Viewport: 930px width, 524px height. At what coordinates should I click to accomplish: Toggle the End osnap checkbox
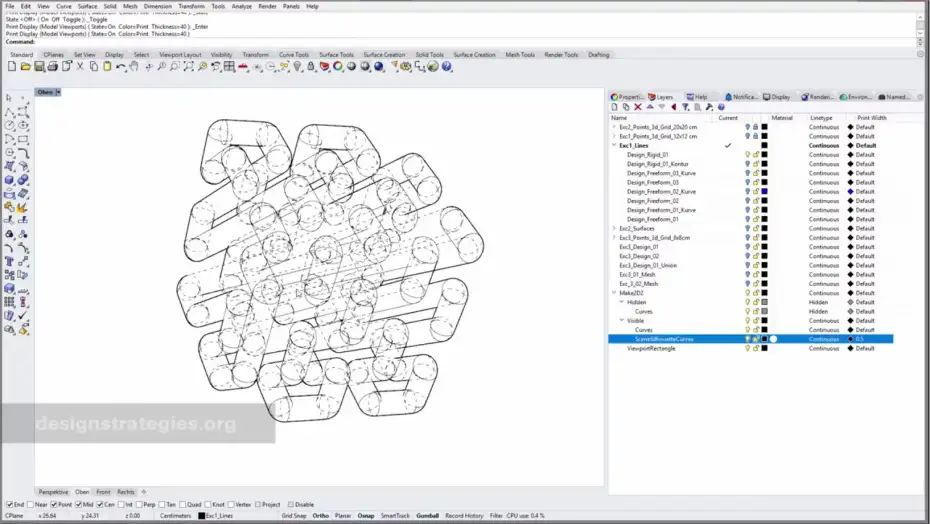point(9,504)
